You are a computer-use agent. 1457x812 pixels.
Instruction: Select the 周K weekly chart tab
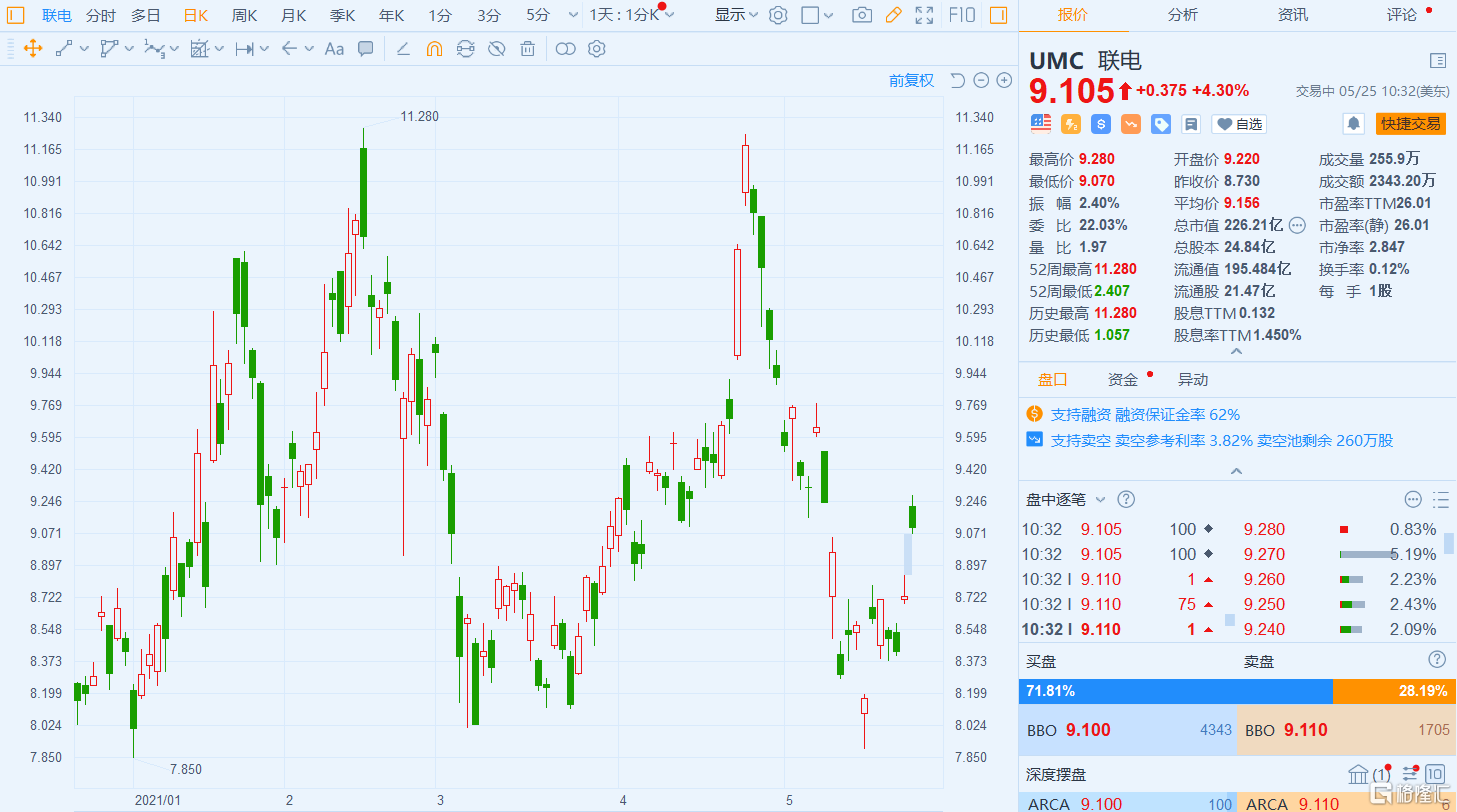pyautogui.click(x=244, y=15)
